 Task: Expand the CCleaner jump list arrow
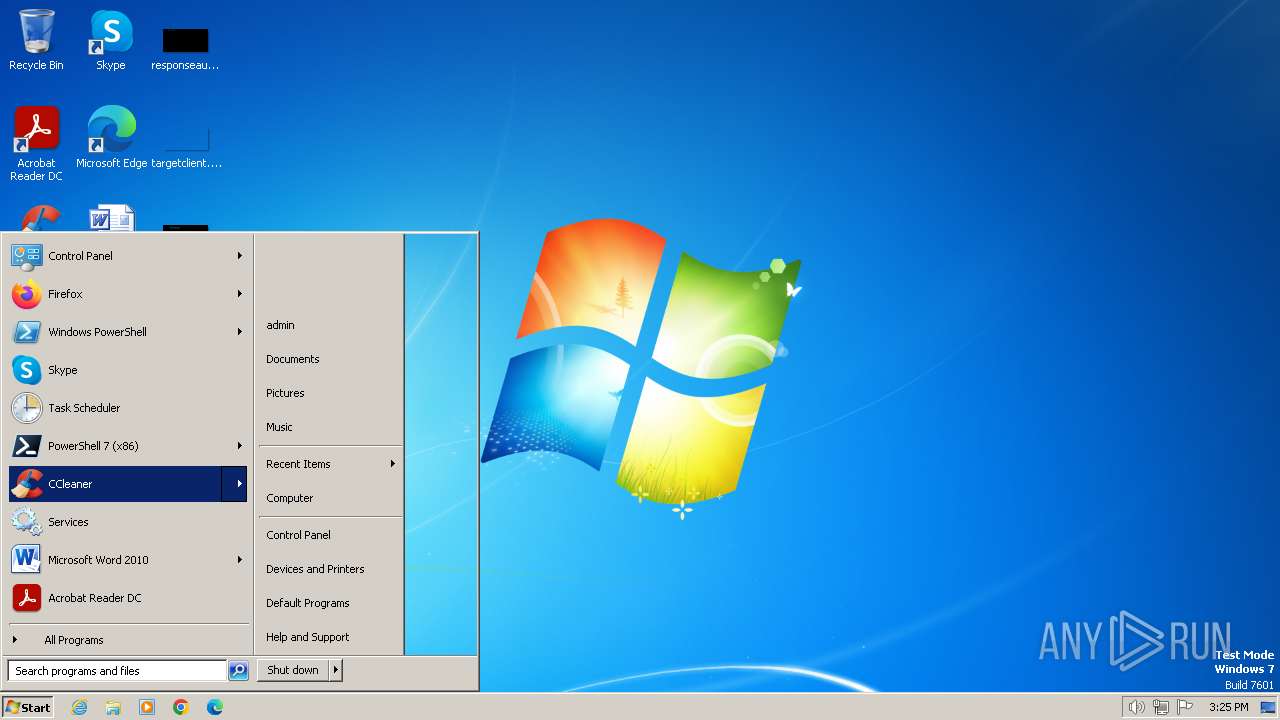[x=235, y=484]
